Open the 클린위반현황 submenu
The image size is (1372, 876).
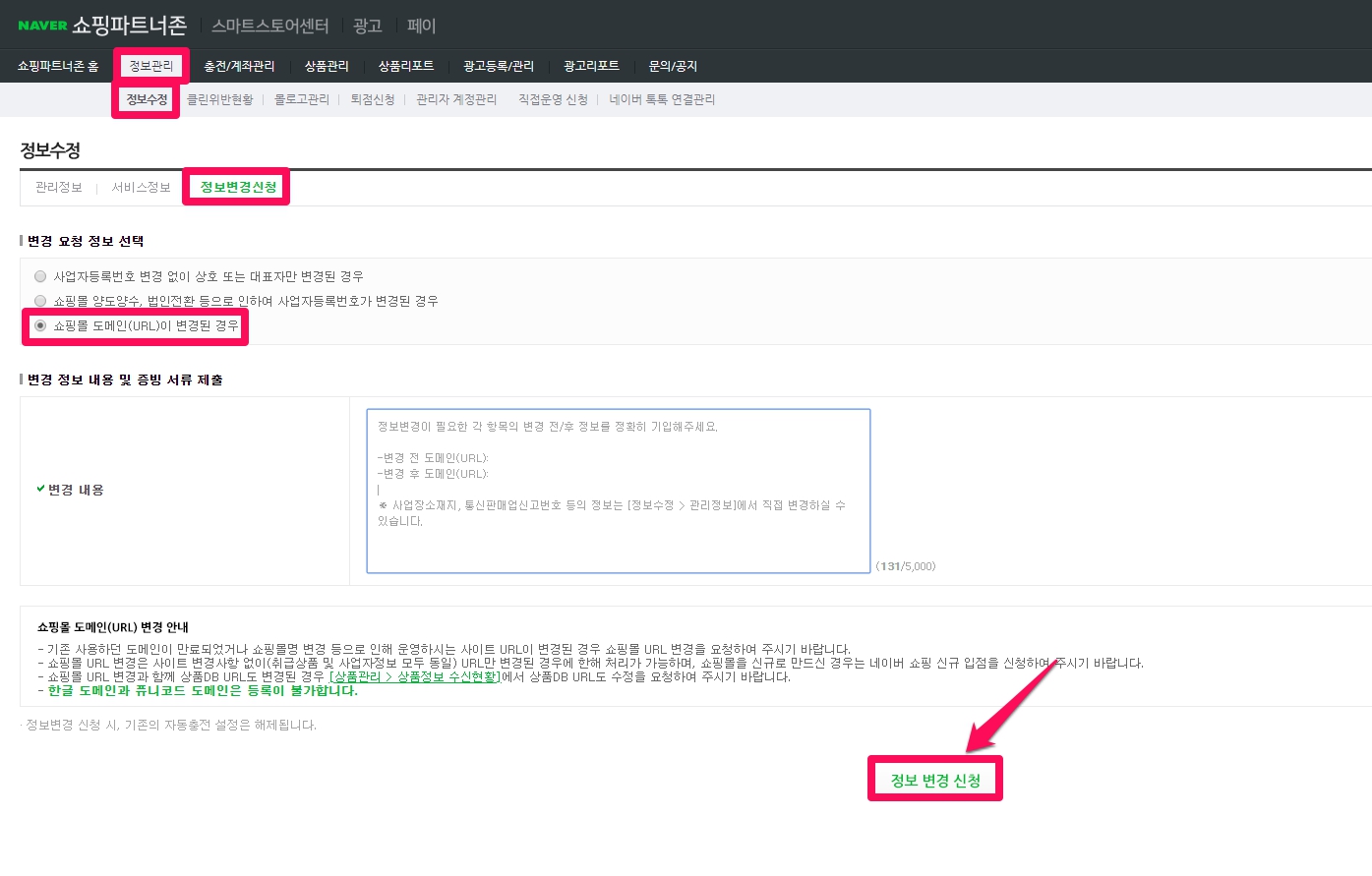220,99
